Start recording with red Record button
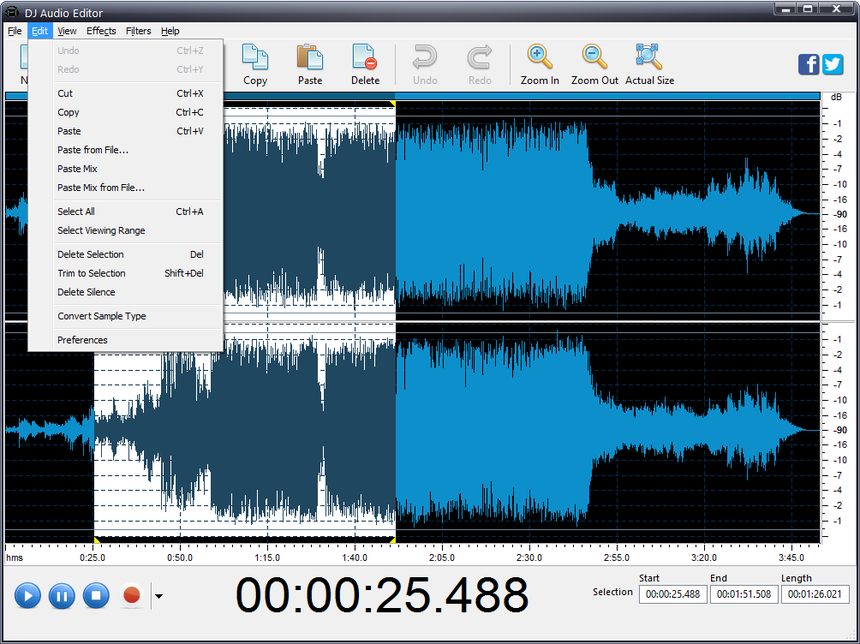The image size is (860, 644). click(x=132, y=595)
